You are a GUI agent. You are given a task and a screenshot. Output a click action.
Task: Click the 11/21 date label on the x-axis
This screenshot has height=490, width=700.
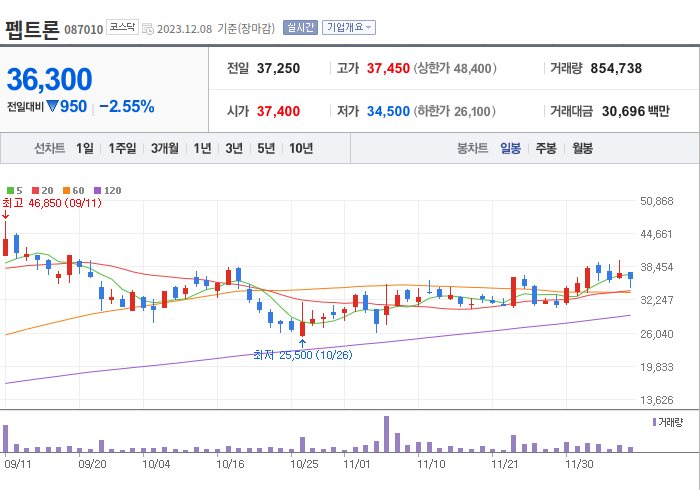click(x=505, y=464)
